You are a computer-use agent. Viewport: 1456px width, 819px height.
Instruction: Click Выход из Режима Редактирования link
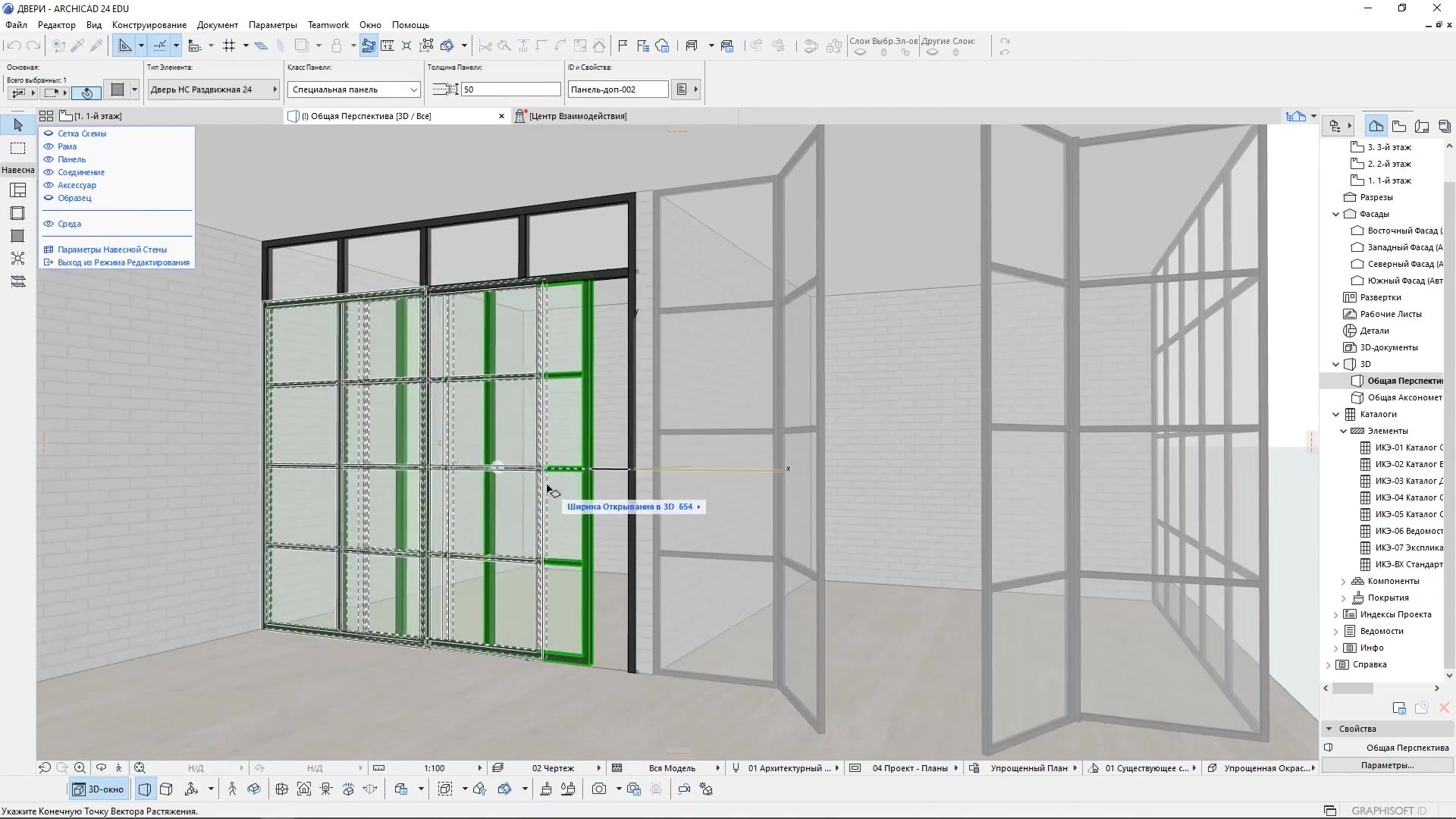point(124,262)
